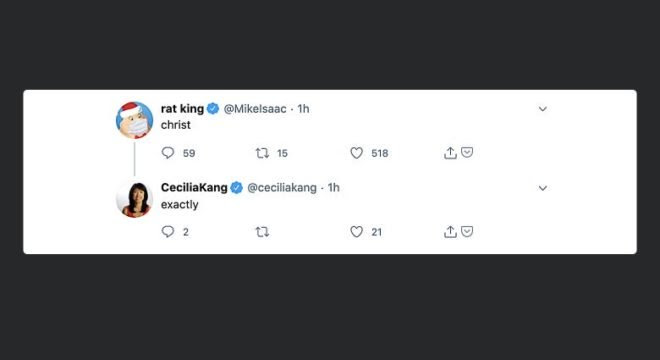
Task: Open the chevron menu on rat king's tweet
Action: tap(543, 109)
